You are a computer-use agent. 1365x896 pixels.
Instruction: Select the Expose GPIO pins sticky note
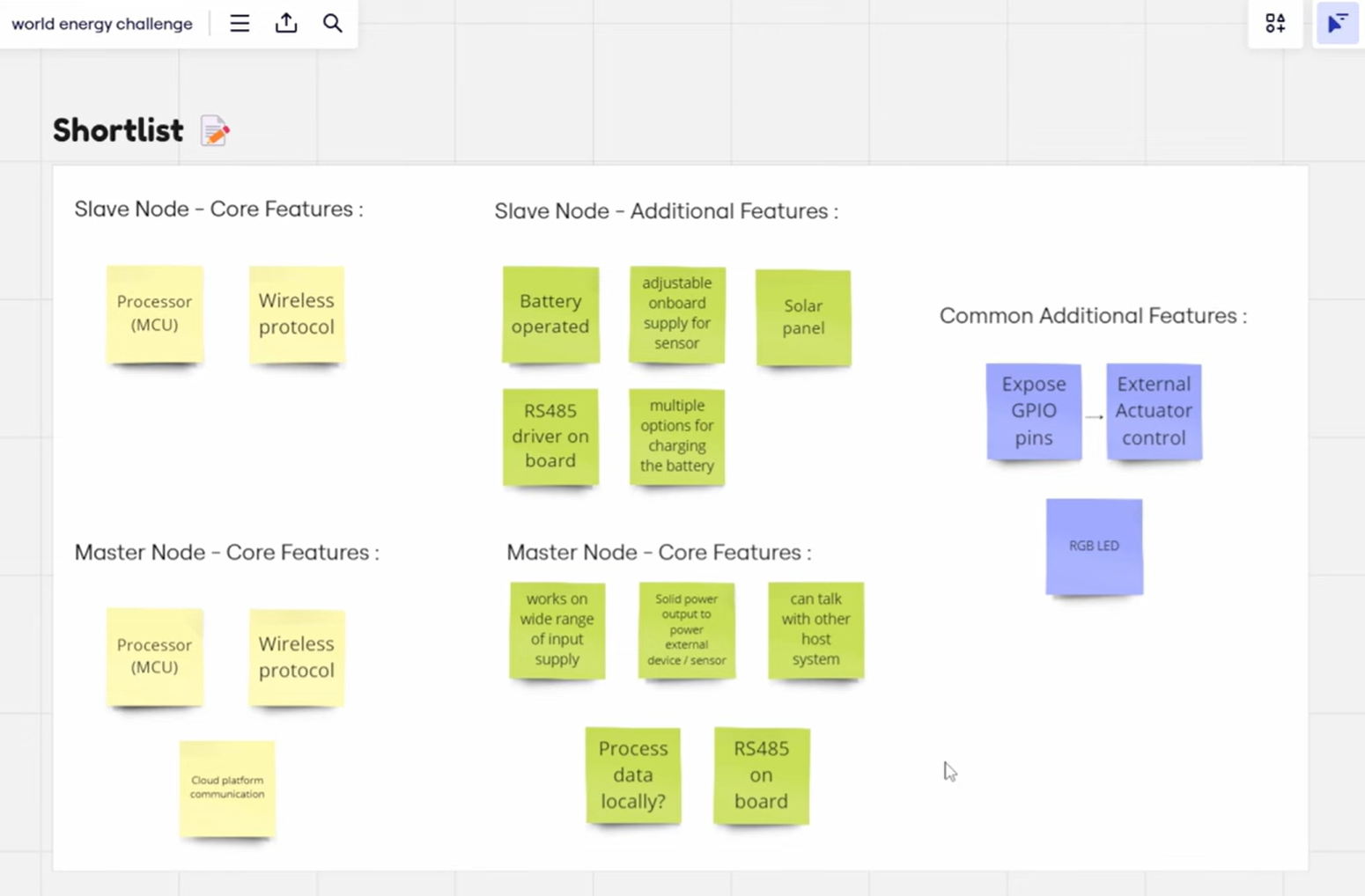[1034, 411]
